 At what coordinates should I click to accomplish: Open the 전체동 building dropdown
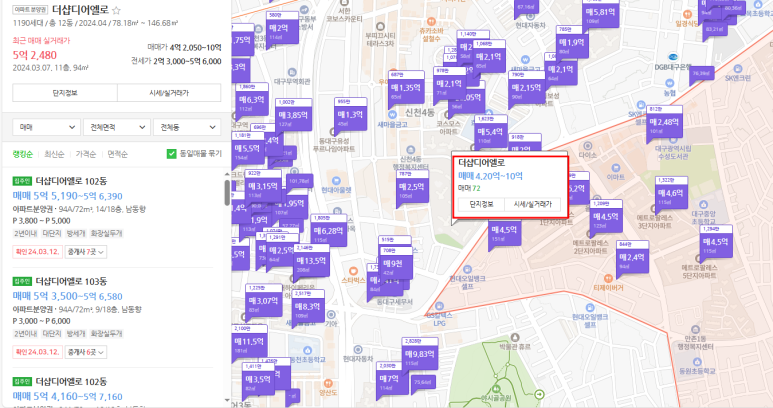pos(187,127)
